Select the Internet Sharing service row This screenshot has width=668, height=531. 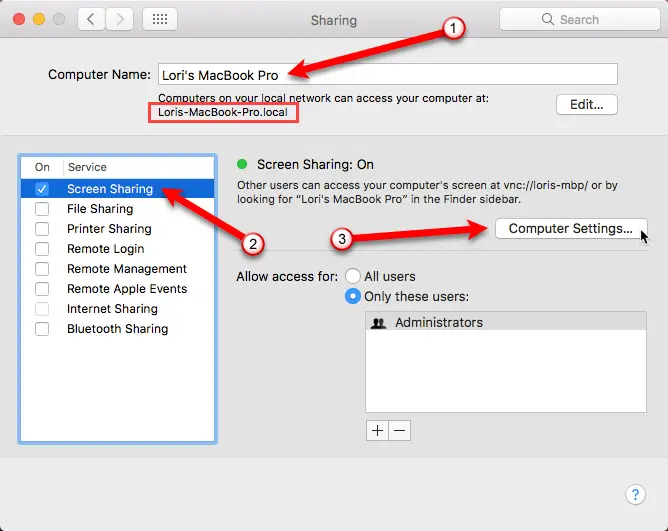[x=118, y=309]
